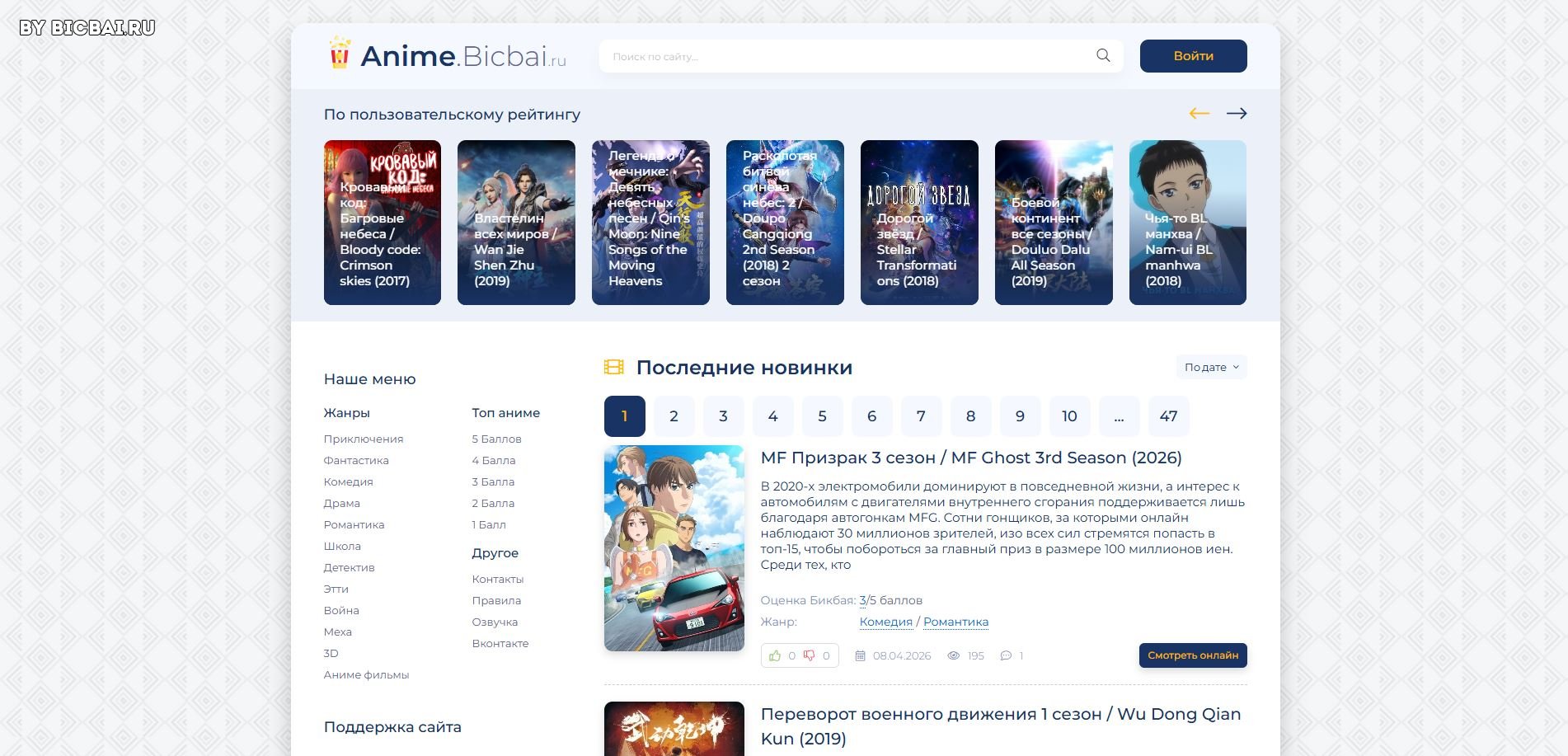Viewport: 1568px width, 756px height.
Task: Open the Приключения genre link
Action: pyautogui.click(x=364, y=439)
